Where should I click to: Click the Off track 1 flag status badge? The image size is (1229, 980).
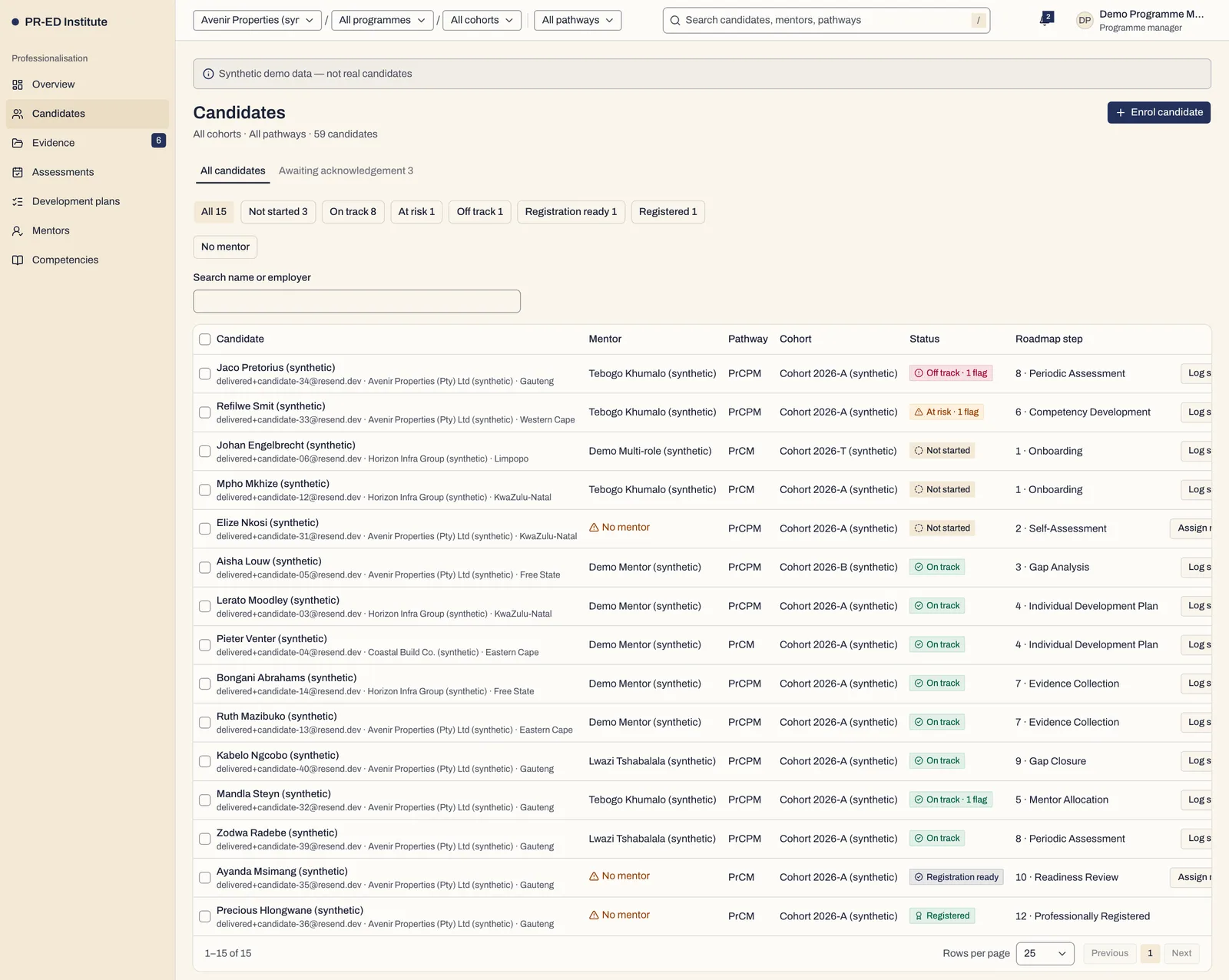coord(951,373)
